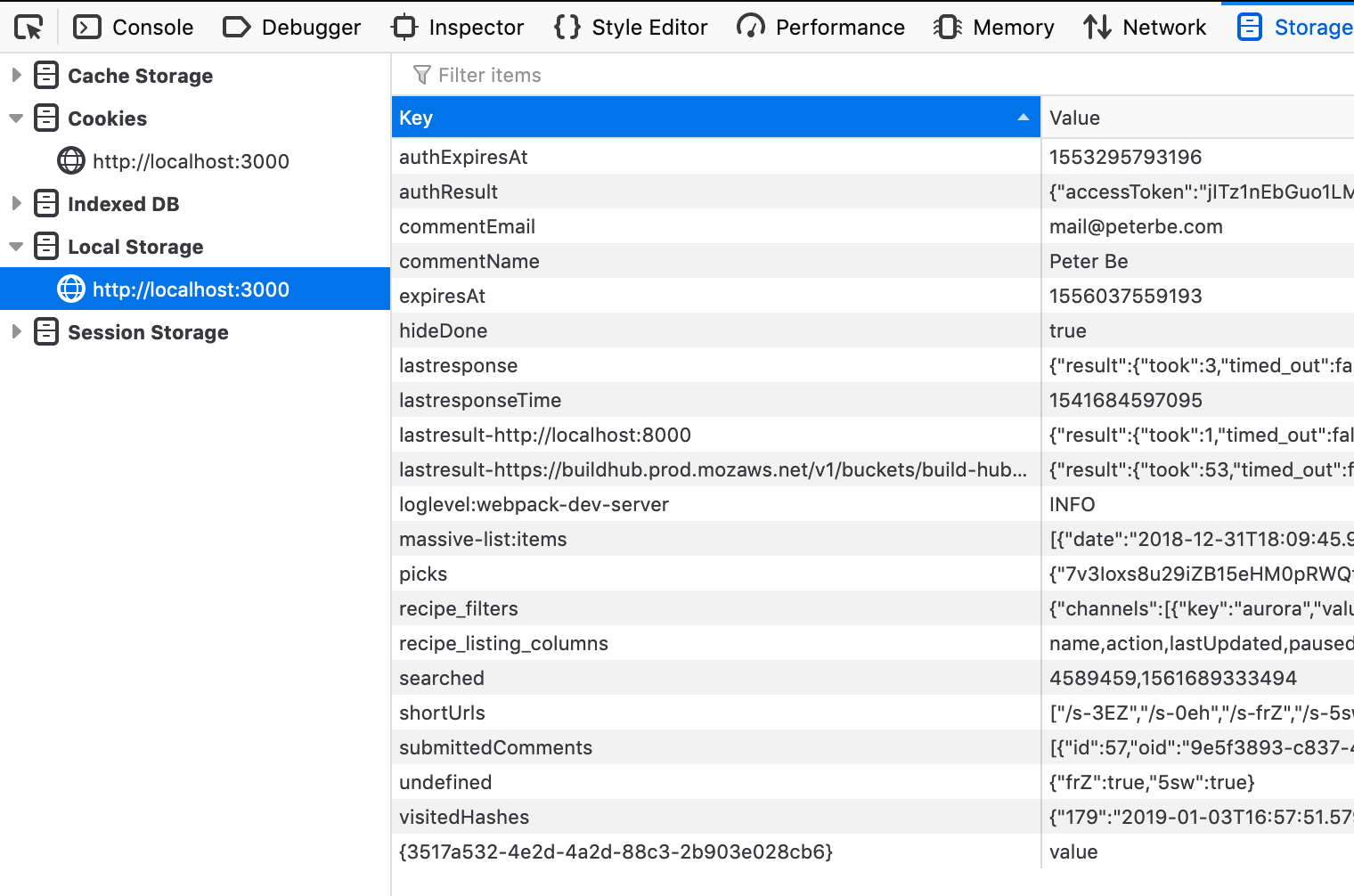
Task: Click the Network arrows icon
Action: [1097, 28]
